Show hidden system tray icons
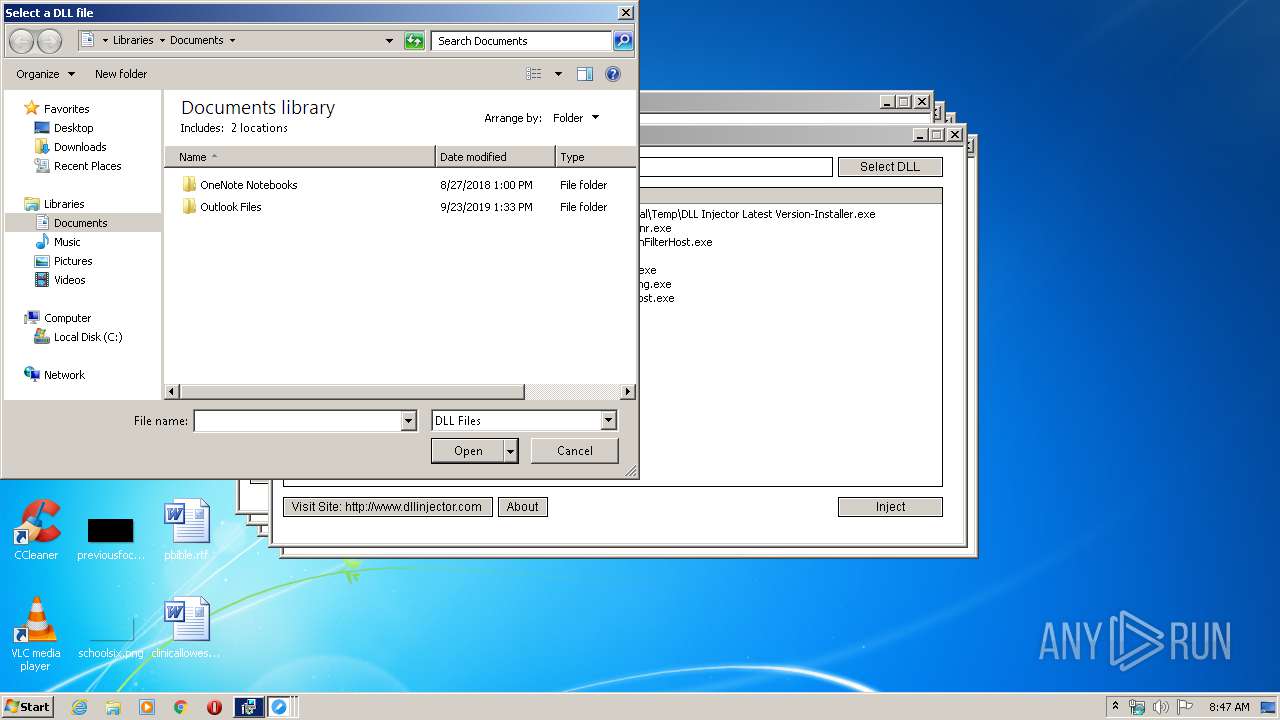 click(x=1115, y=706)
